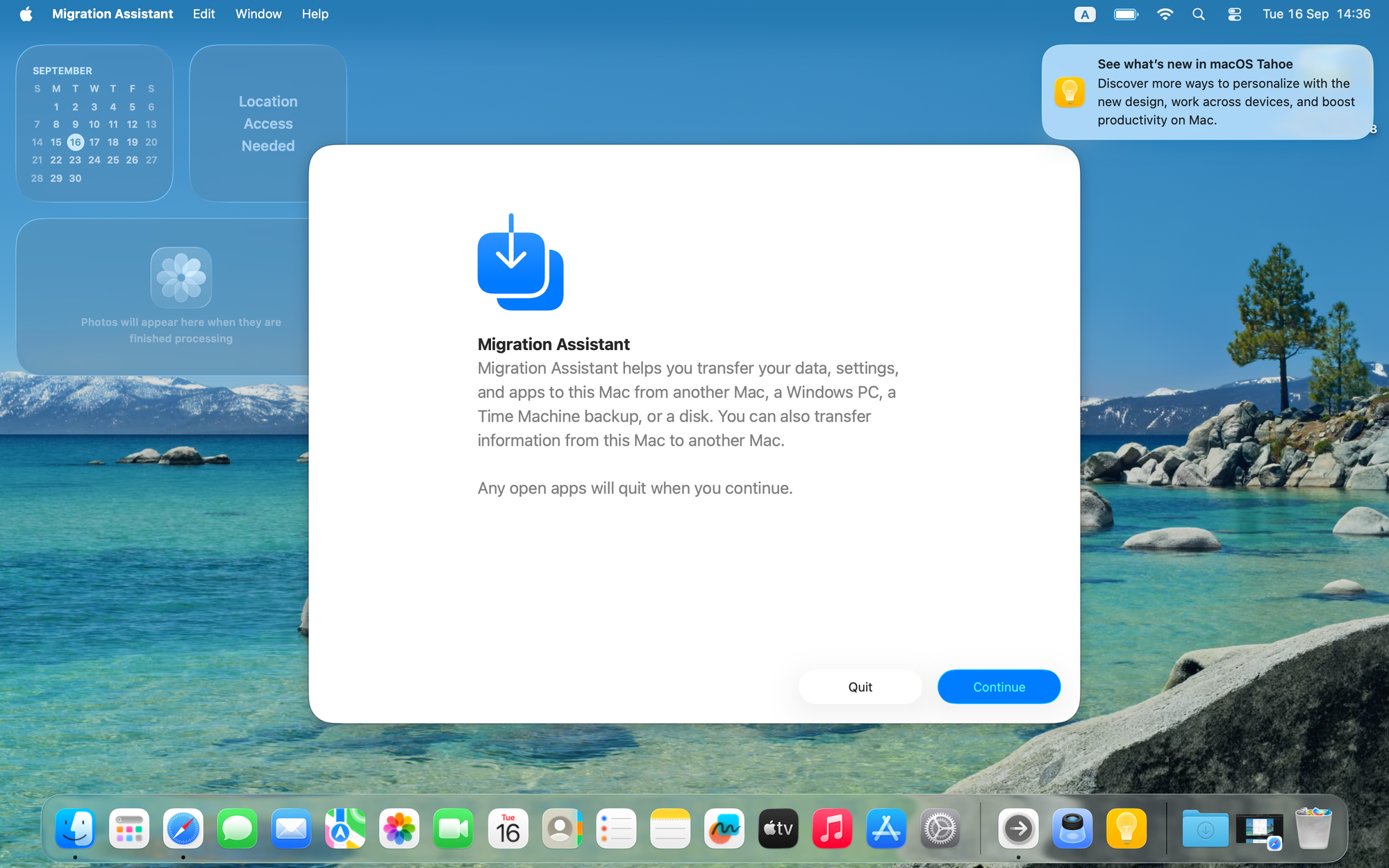Click the Photos widget flower icon
Viewport: 1389px width, 868px height.
[181, 278]
